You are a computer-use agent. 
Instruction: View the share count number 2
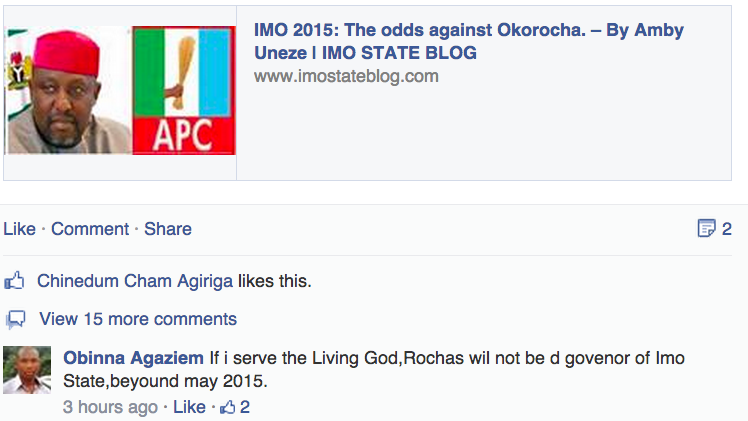click(727, 229)
